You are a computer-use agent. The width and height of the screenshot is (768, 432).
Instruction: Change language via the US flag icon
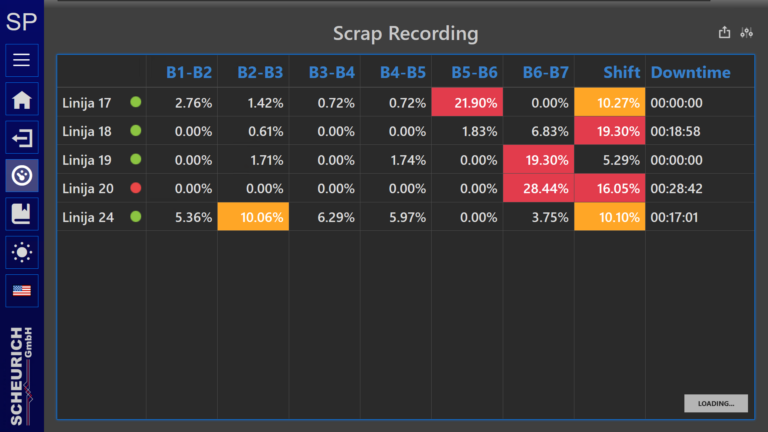pos(21,290)
